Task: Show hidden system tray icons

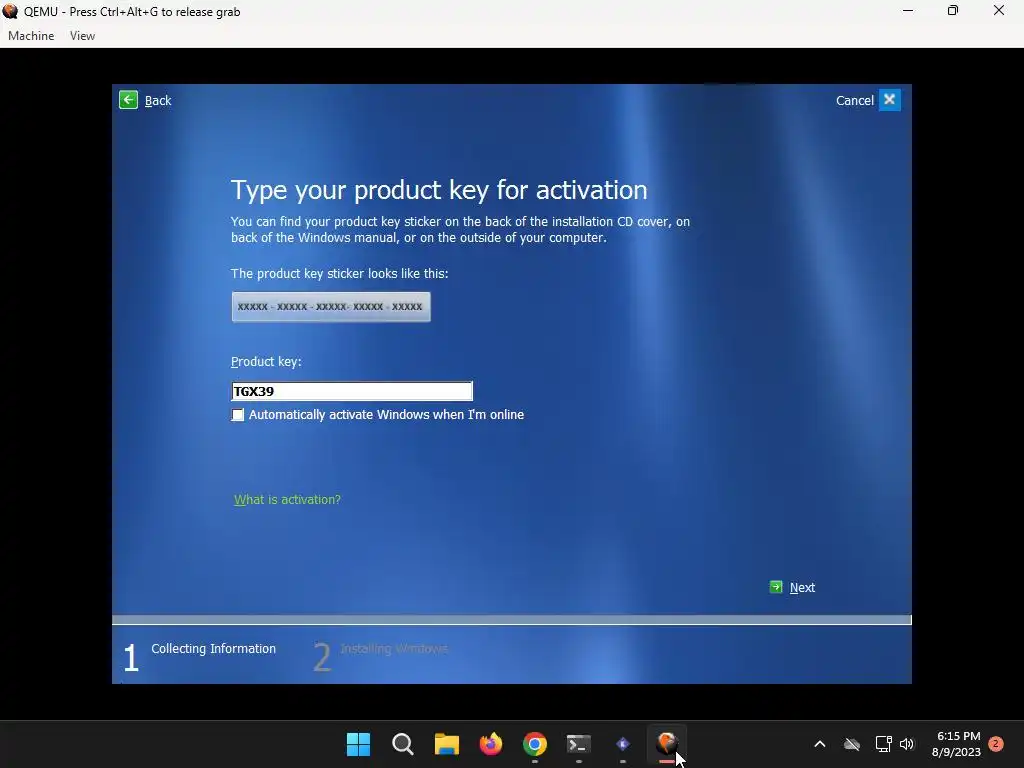Action: [x=820, y=744]
